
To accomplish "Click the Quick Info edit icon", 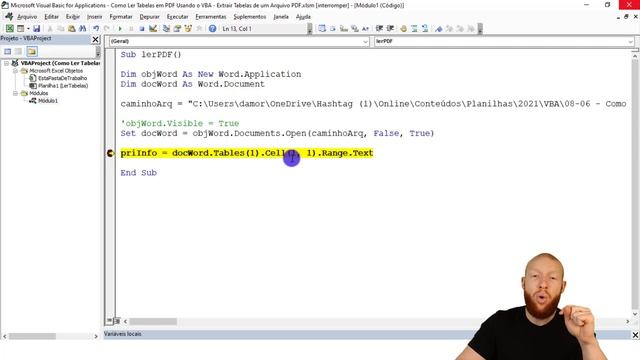I will [x=344, y=29].
